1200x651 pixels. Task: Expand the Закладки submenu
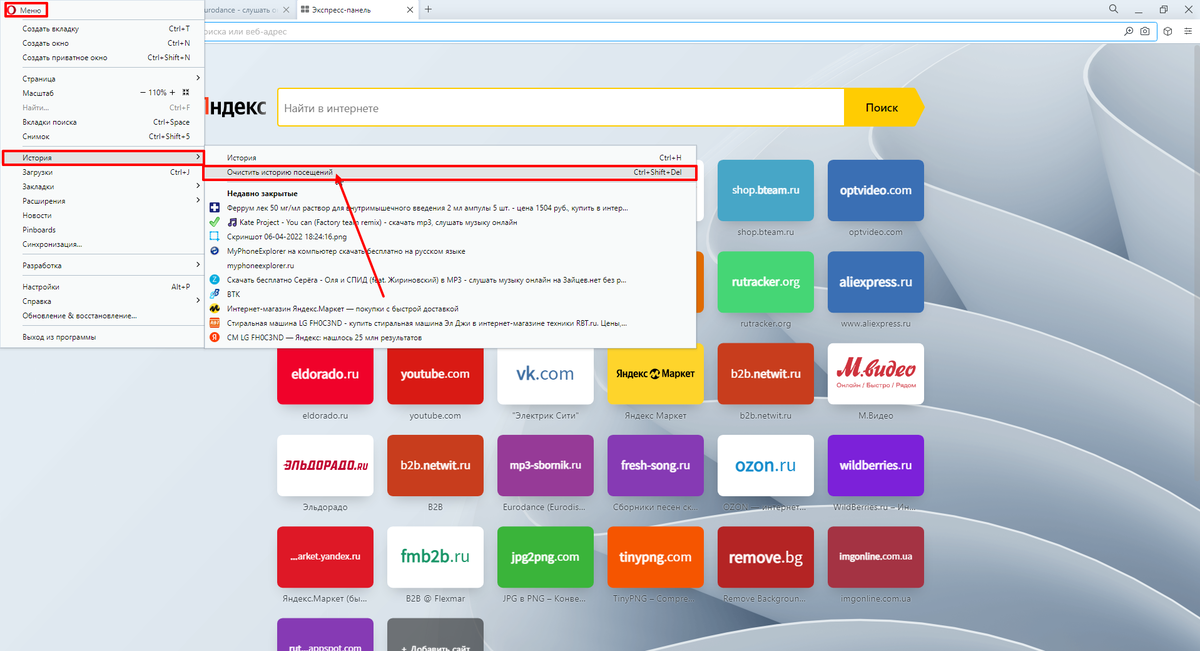tap(102, 186)
